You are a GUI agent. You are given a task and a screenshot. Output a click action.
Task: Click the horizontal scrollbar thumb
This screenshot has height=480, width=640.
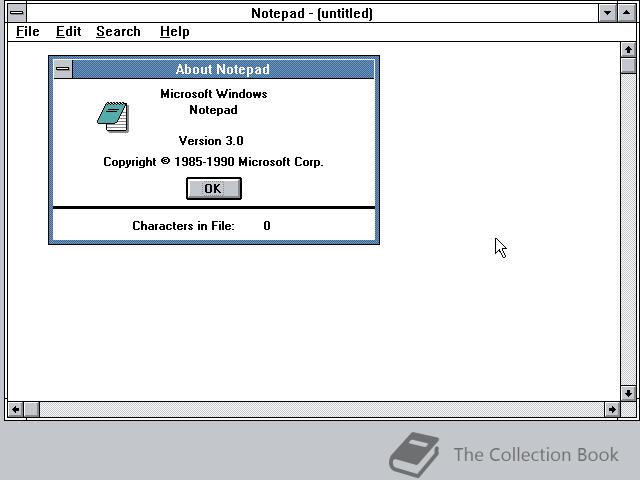(x=31, y=409)
